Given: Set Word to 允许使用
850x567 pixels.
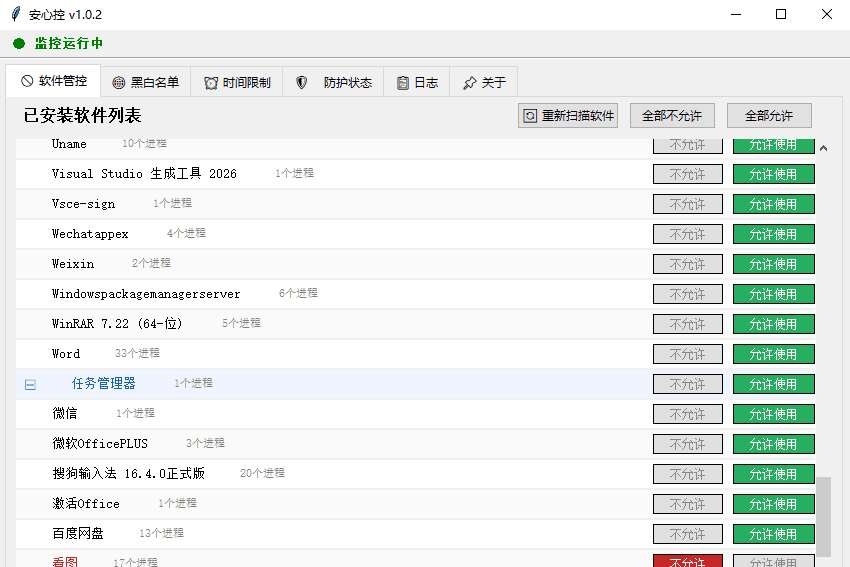Looking at the screenshot, I should pos(773,354).
